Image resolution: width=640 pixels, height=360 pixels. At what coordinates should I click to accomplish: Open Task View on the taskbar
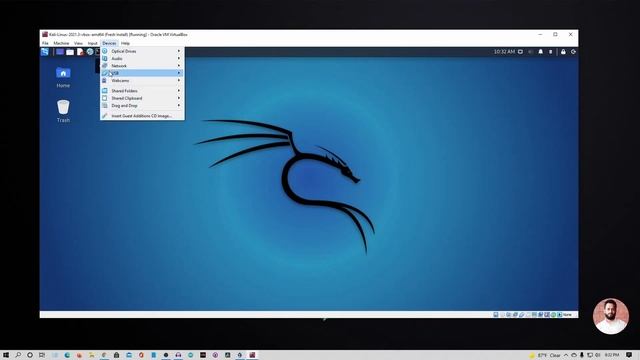click(42, 355)
